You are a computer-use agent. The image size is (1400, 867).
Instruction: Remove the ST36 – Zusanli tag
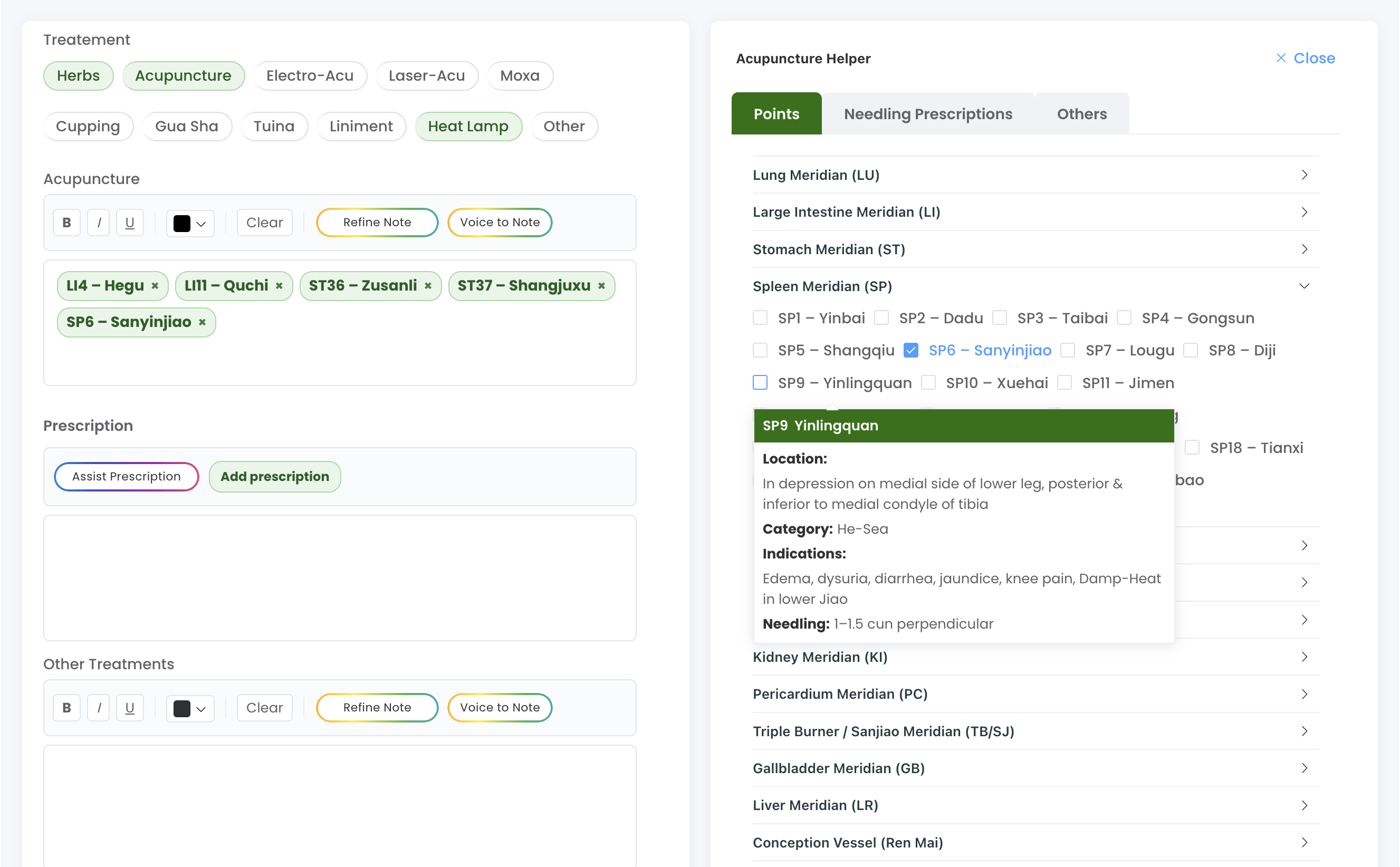[428, 285]
